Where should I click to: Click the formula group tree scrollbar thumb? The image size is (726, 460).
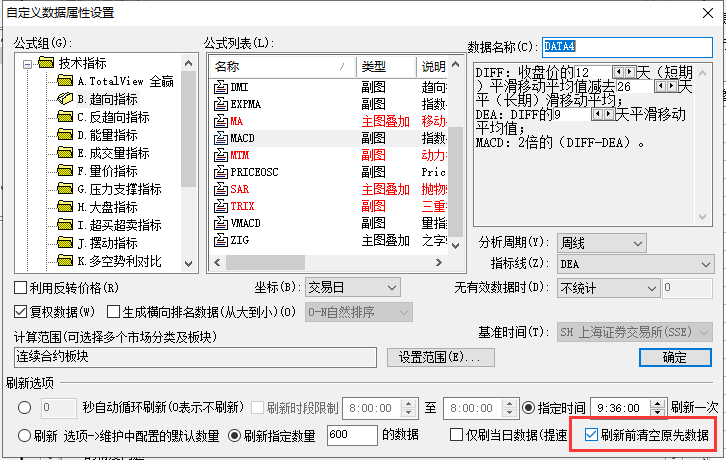point(188,129)
